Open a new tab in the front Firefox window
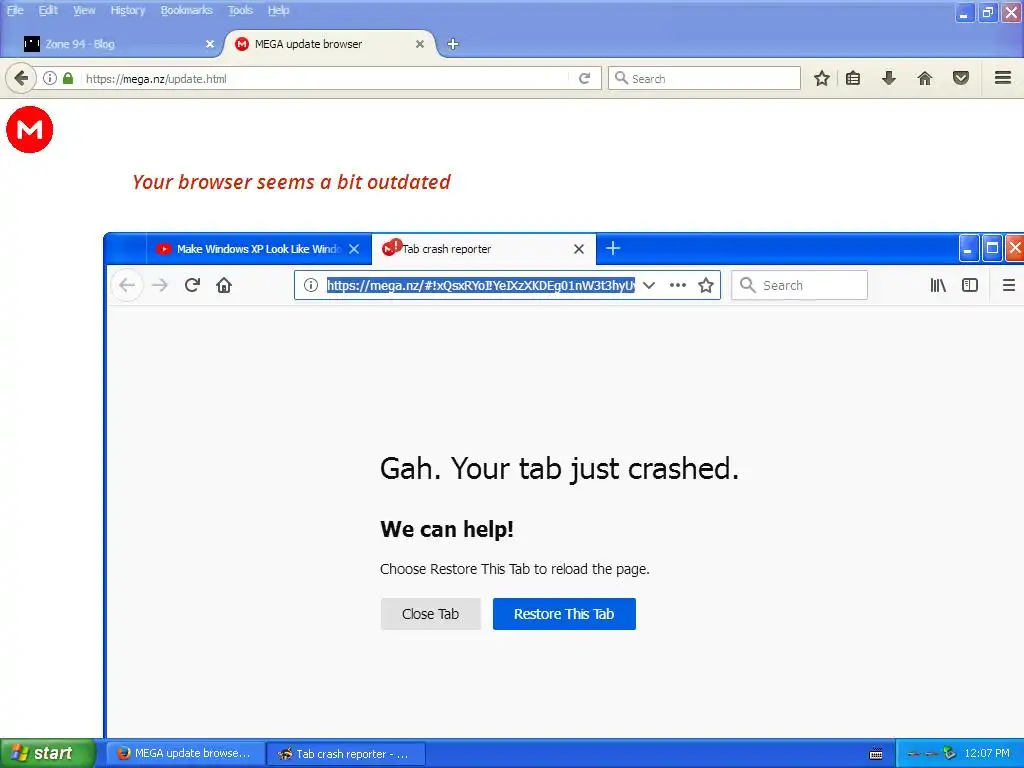This screenshot has width=1024, height=768. 613,248
